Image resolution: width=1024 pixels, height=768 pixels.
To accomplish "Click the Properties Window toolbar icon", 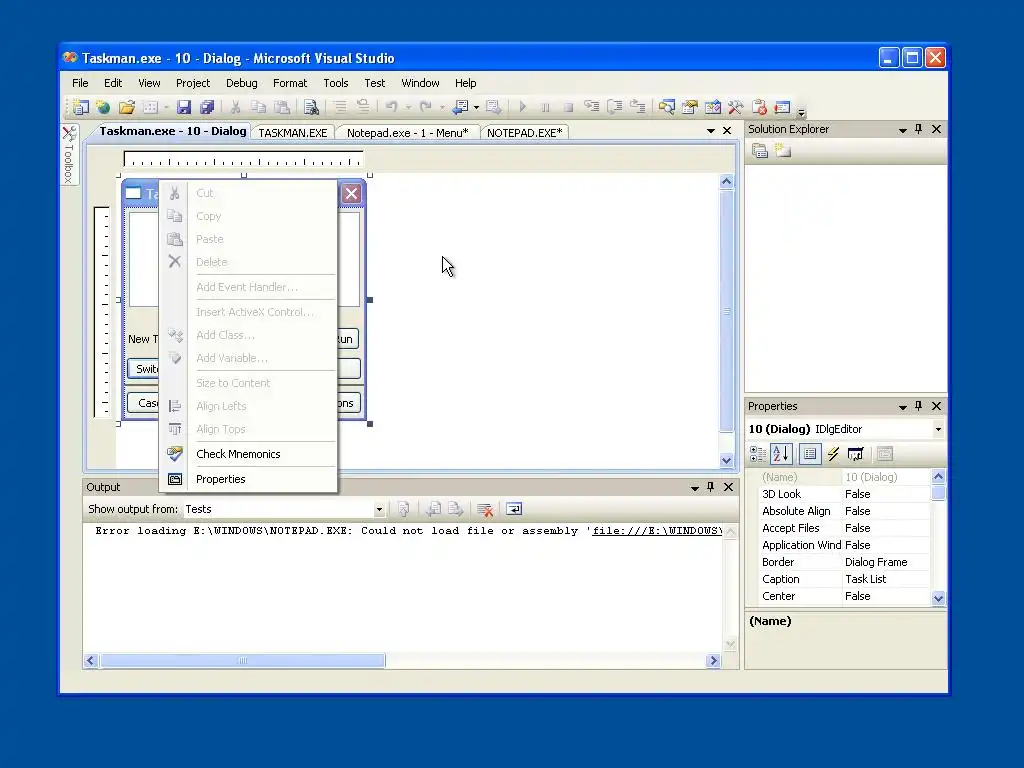I will pos(690,107).
